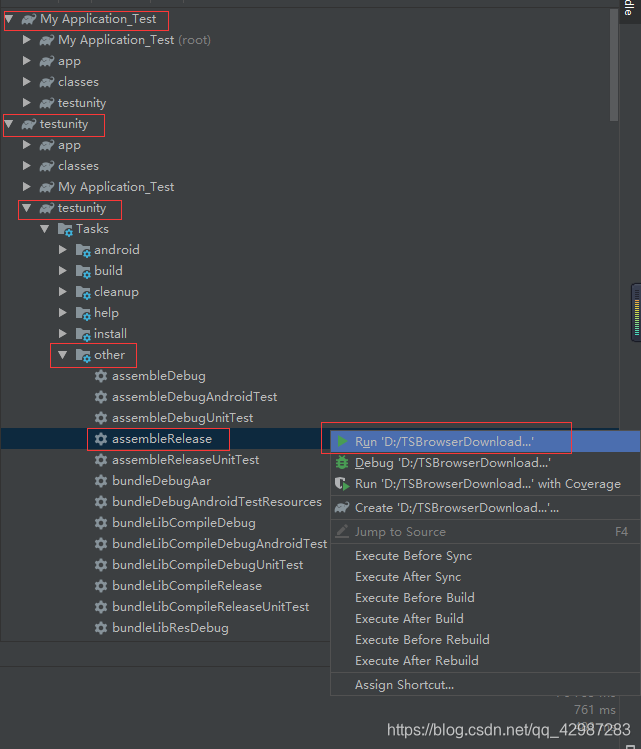Expand the android task group
The width and height of the screenshot is (641, 749).
tap(63, 250)
